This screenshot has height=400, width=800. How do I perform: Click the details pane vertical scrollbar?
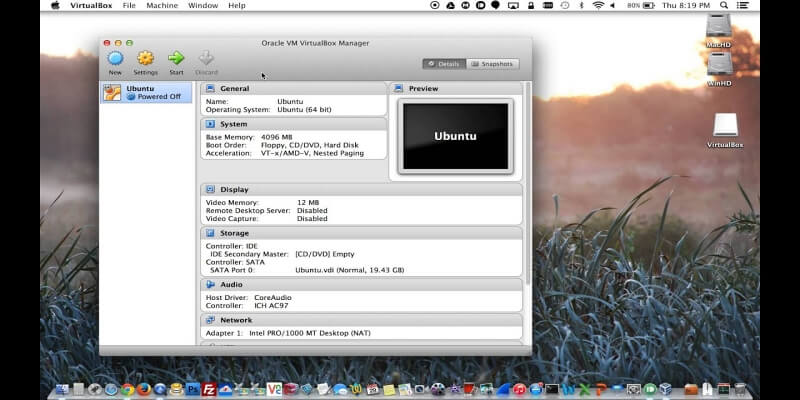528,184
